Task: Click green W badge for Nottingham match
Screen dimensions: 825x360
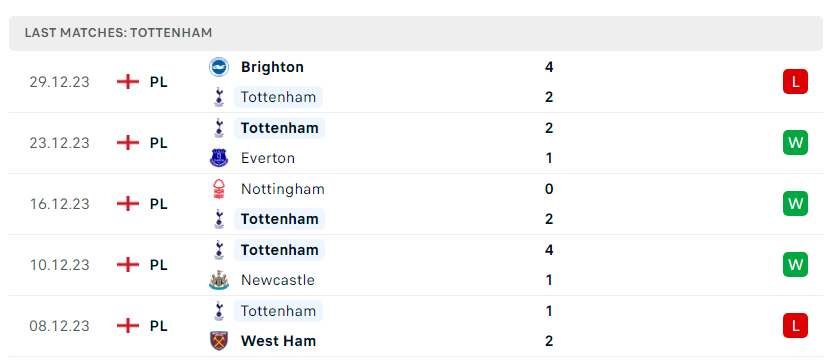Action: coord(795,204)
